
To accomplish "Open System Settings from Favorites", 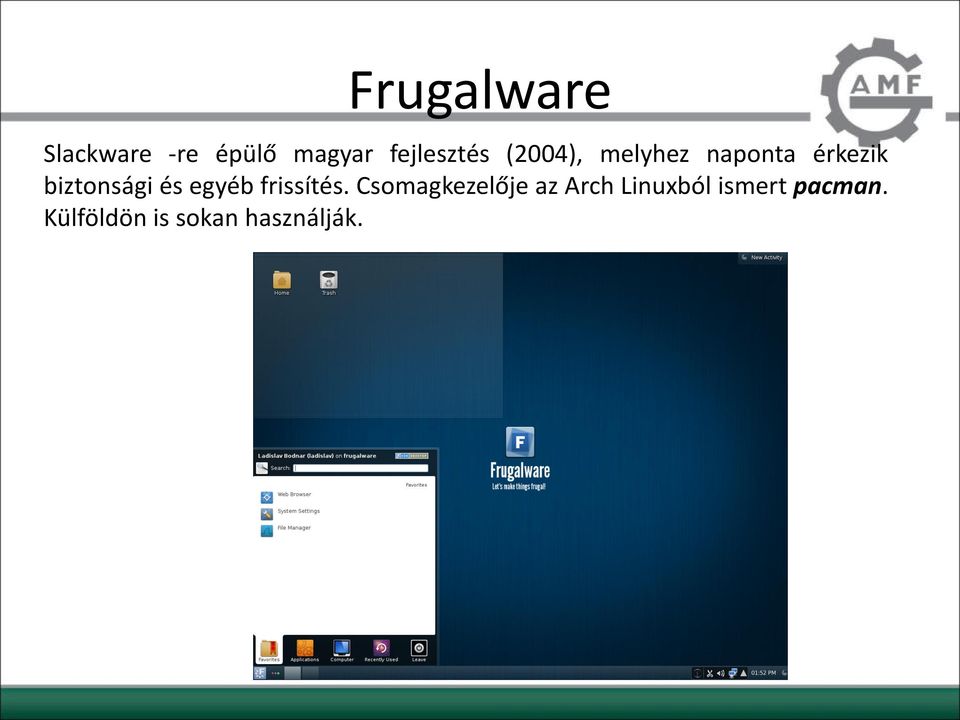I will coord(290,513).
